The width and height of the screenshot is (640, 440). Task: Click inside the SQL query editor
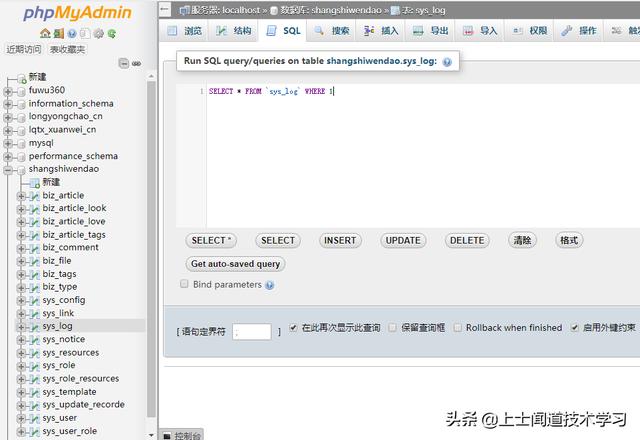[x=423, y=156]
